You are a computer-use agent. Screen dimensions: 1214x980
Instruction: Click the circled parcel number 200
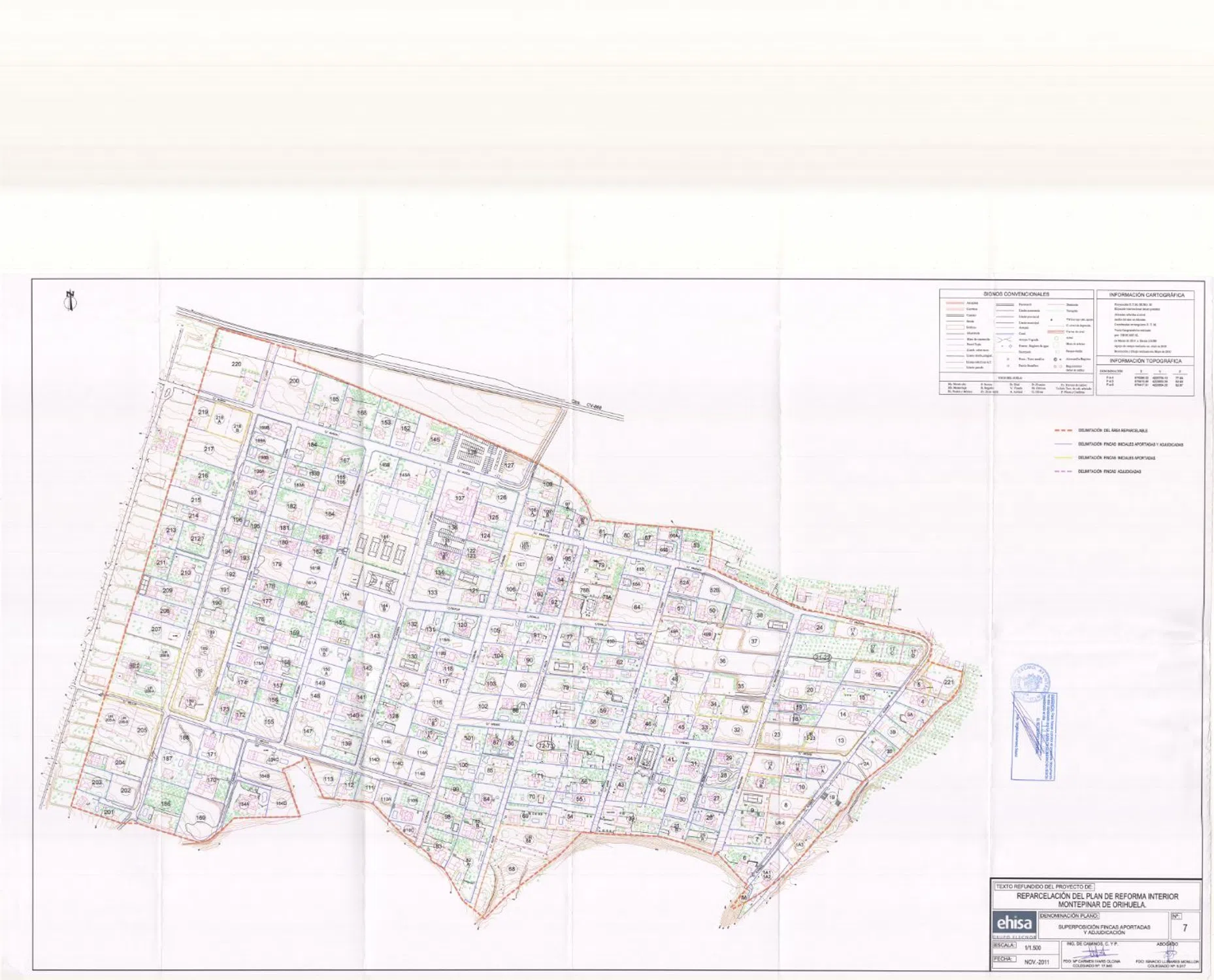coord(294,381)
